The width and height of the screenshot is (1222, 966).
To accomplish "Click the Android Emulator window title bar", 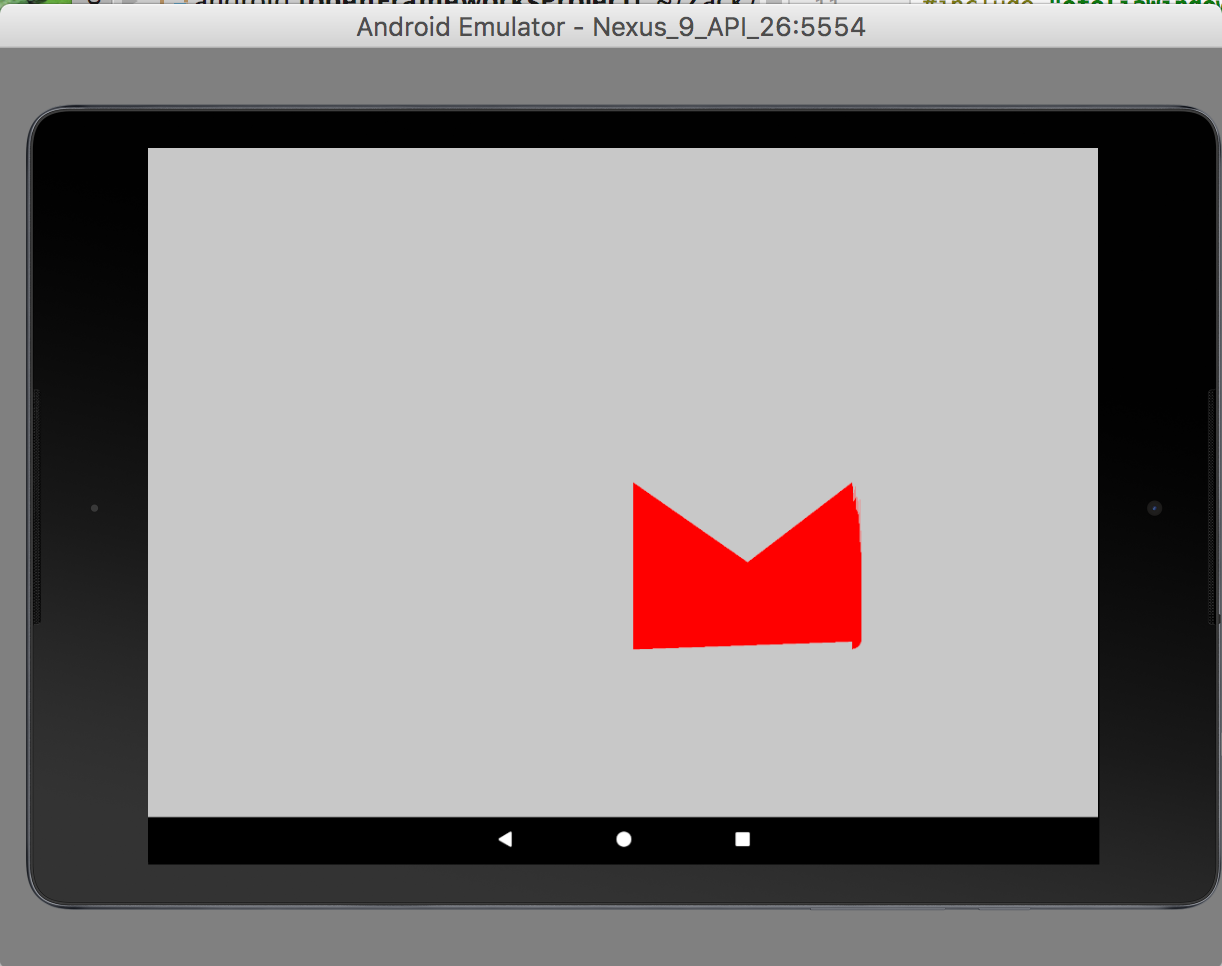I will pyautogui.click(x=611, y=27).
